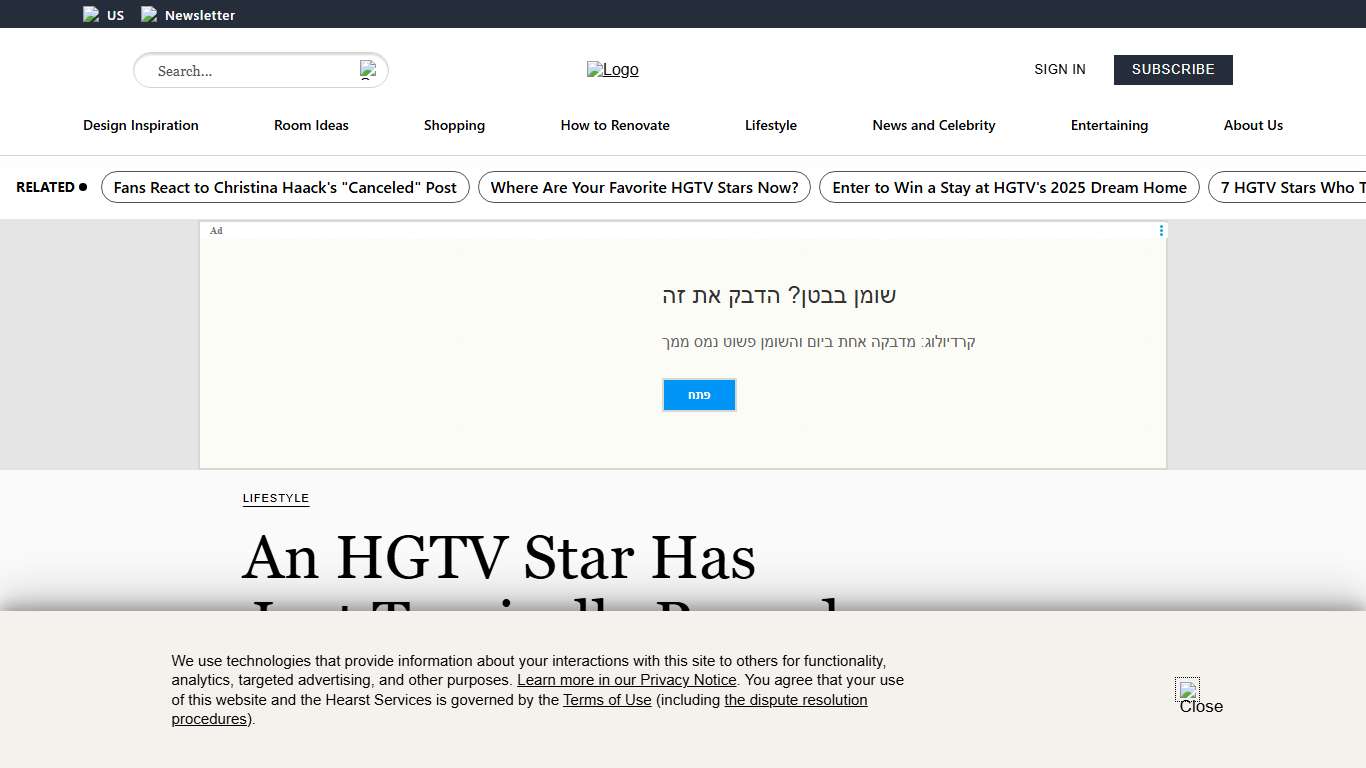Open Favorite HGTV Stars Now related article

tap(644, 188)
